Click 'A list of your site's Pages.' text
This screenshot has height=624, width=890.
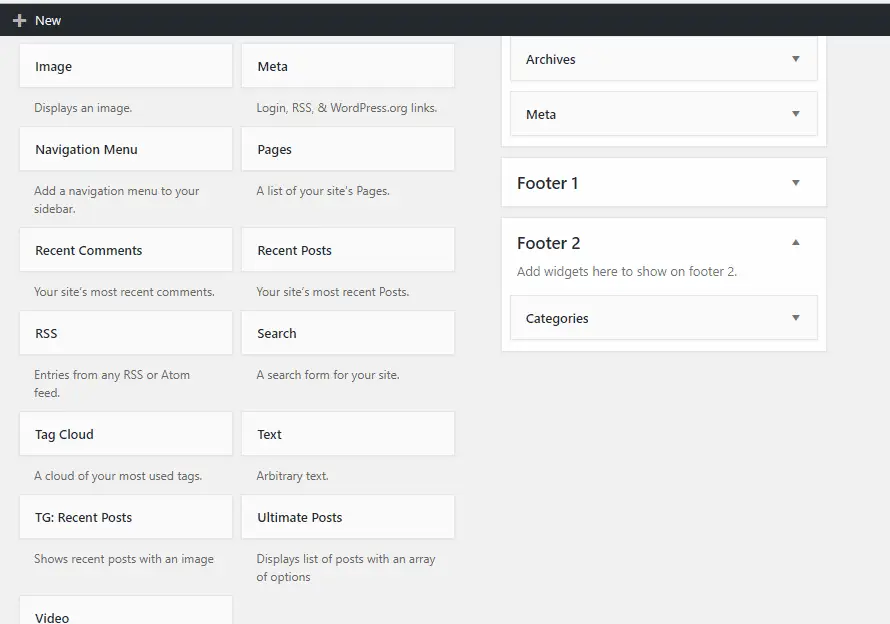click(x=323, y=191)
